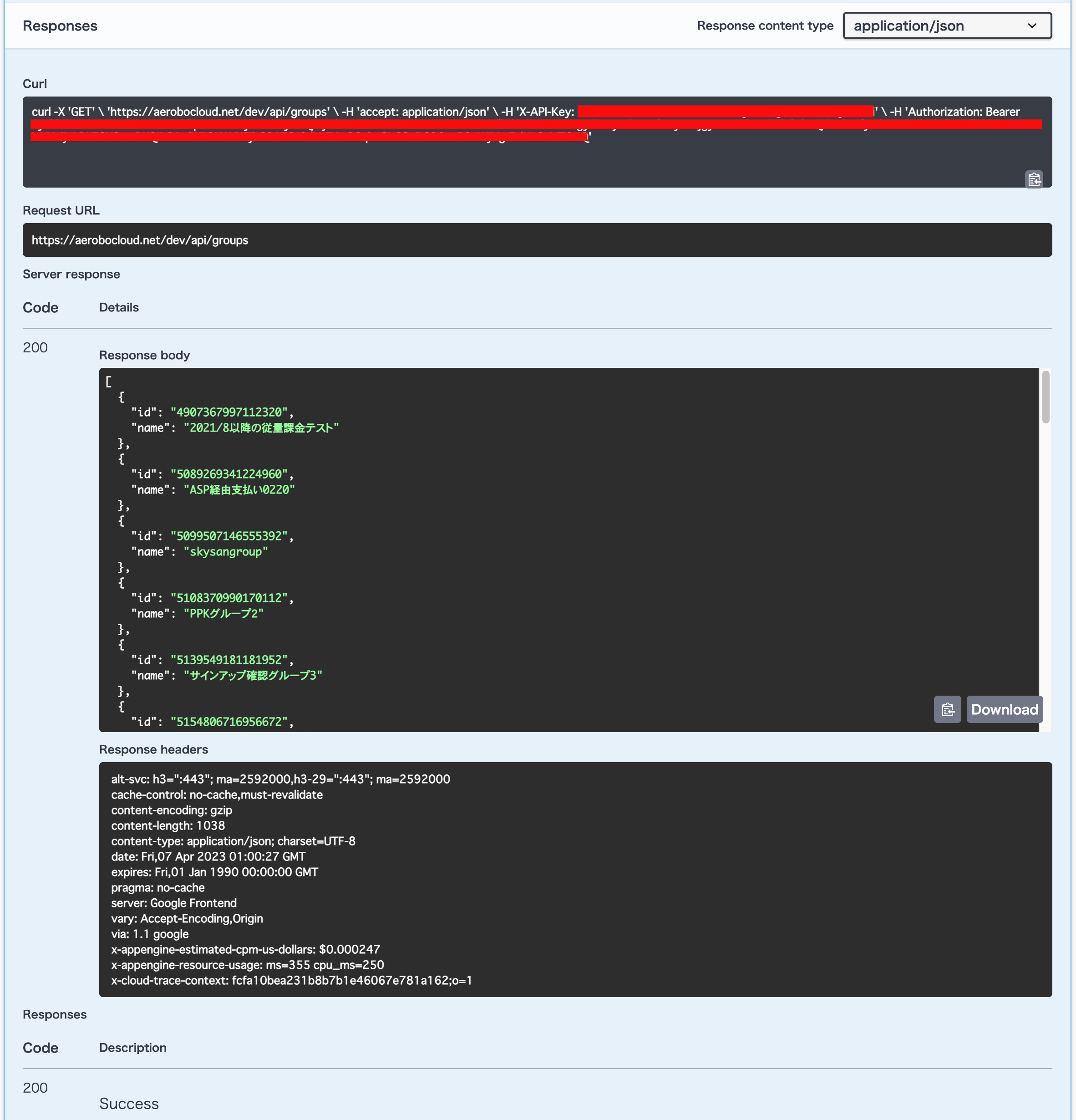The image size is (1076, 1120).
Task: Click the Response headers label
Action: point(154,749)
